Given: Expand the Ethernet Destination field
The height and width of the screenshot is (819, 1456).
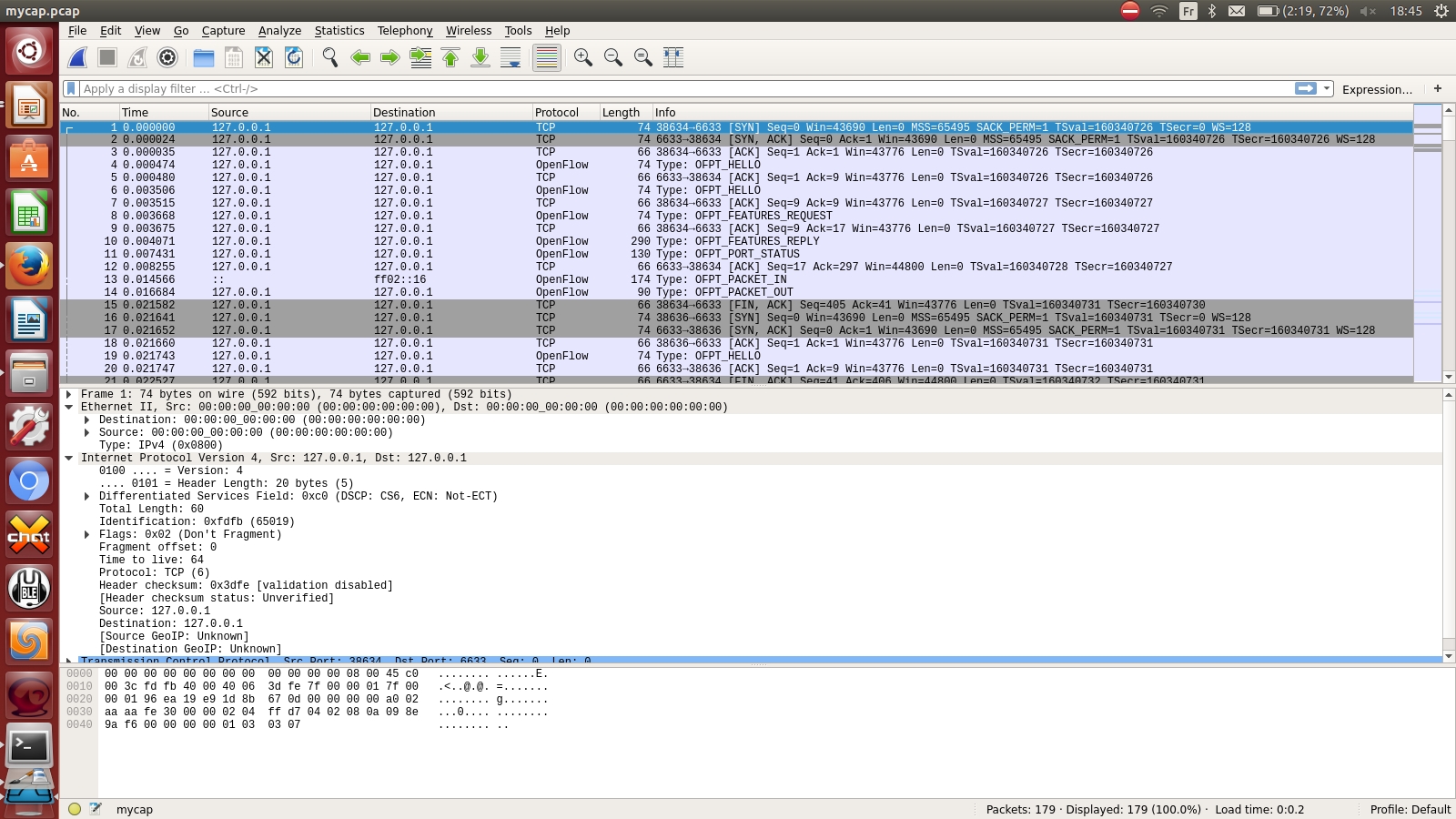Looking at the screenshot, I should point(86,420).
